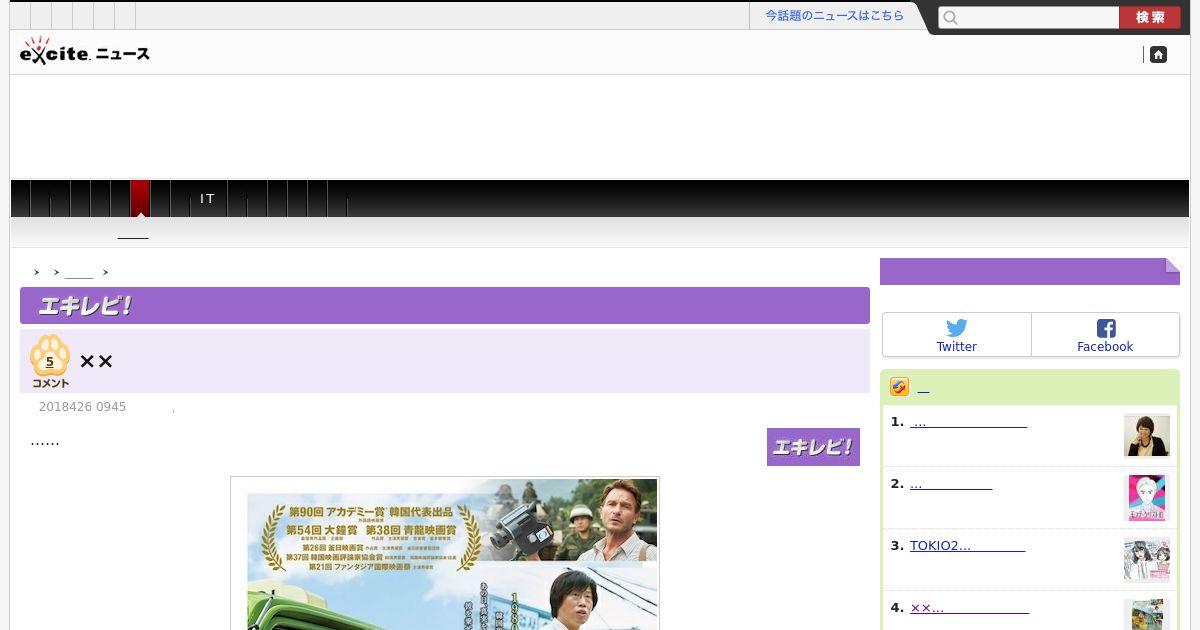This screenshot has height=630, width=1200.
Task: Open ranking item number 2 link
Action: pos(951,484)
